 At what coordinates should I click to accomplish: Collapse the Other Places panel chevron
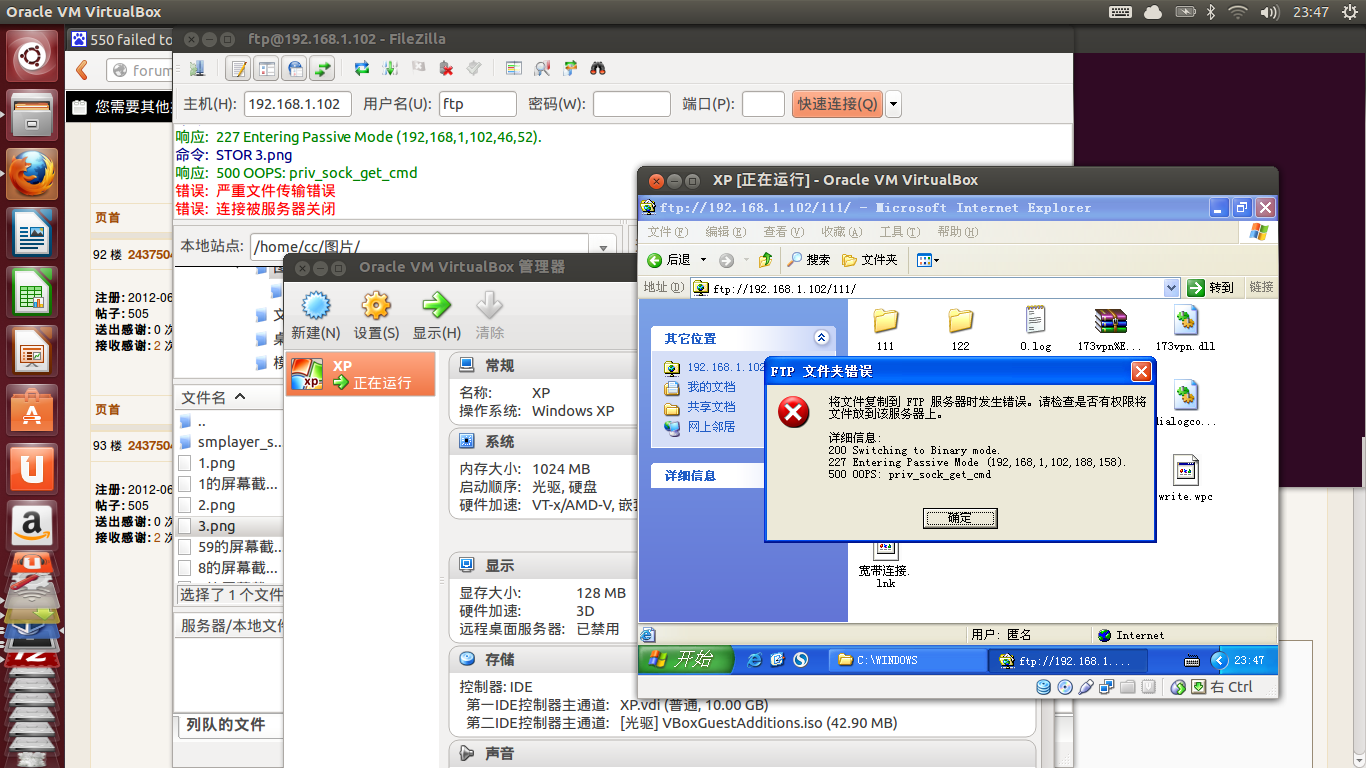822,338
